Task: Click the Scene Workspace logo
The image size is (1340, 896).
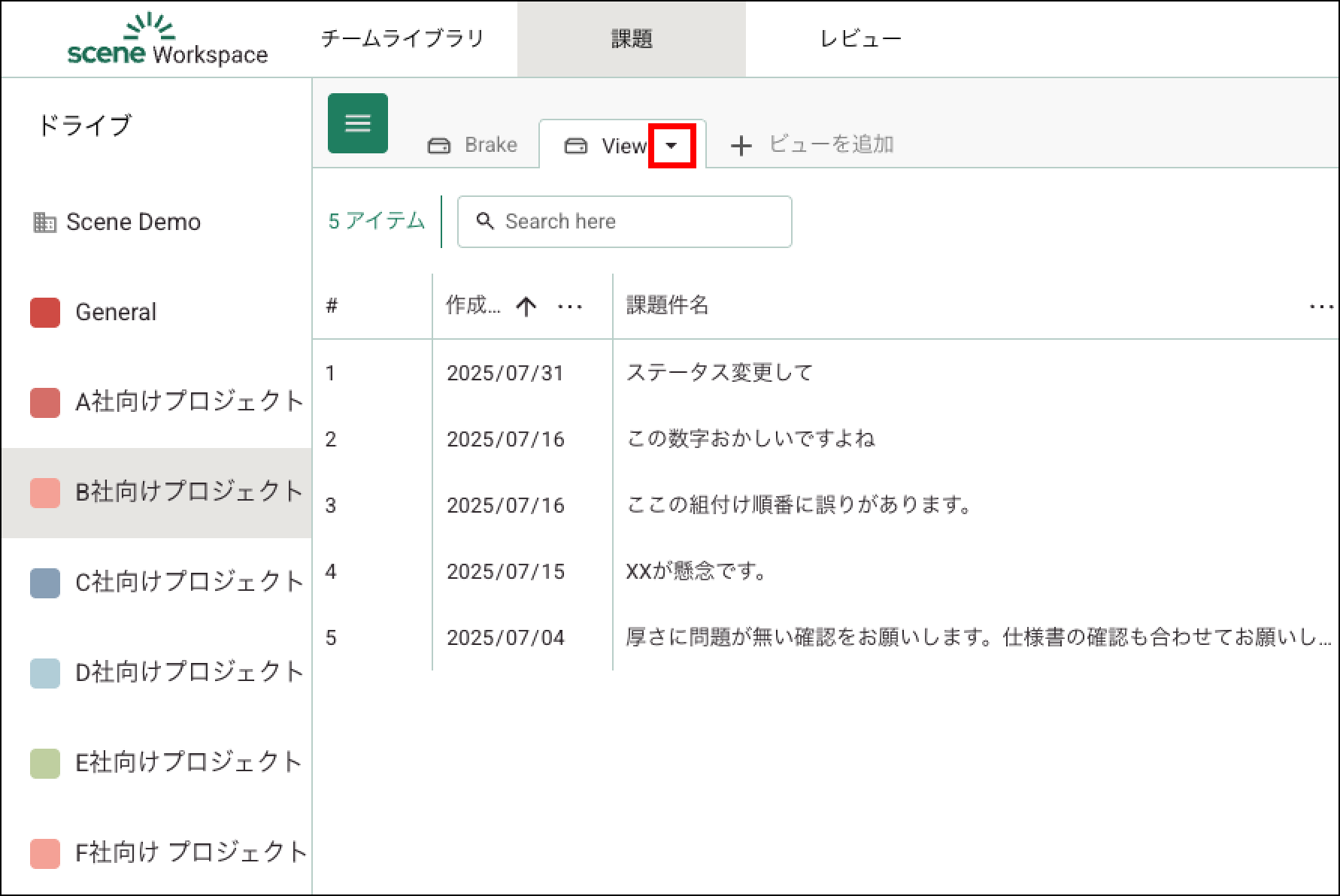Action: (167, 40)
